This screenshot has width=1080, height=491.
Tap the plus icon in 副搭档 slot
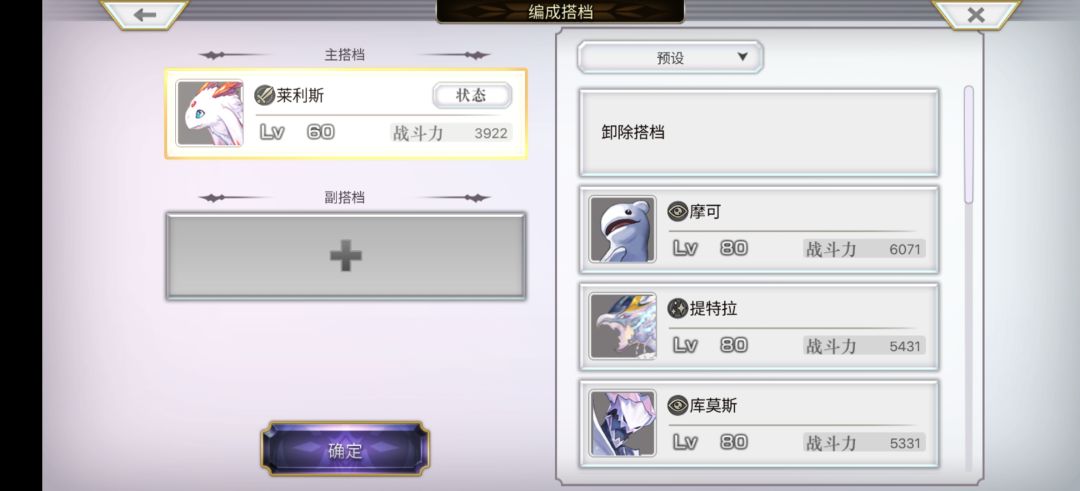coord(346,256)
